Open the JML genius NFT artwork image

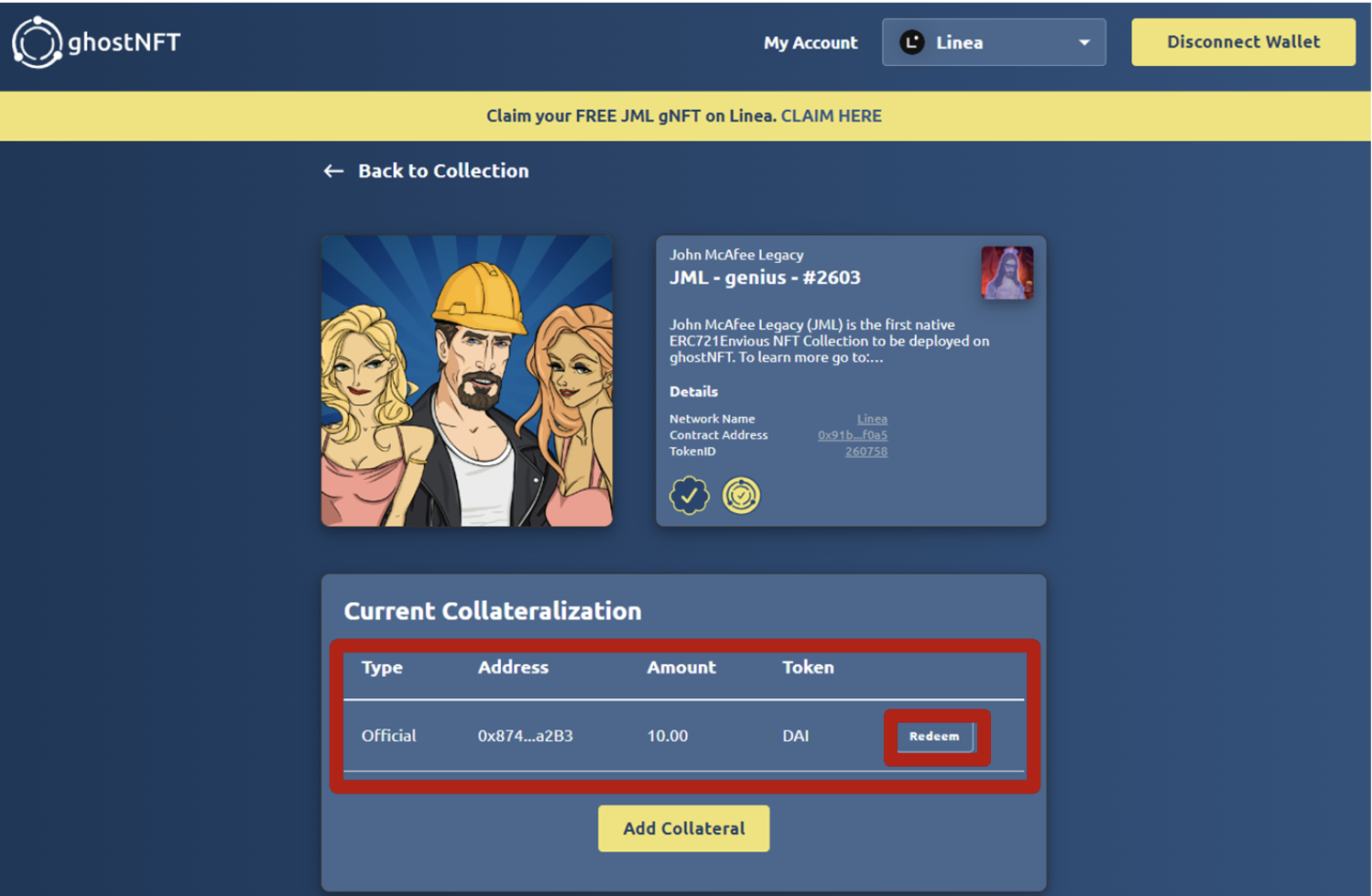466,381
